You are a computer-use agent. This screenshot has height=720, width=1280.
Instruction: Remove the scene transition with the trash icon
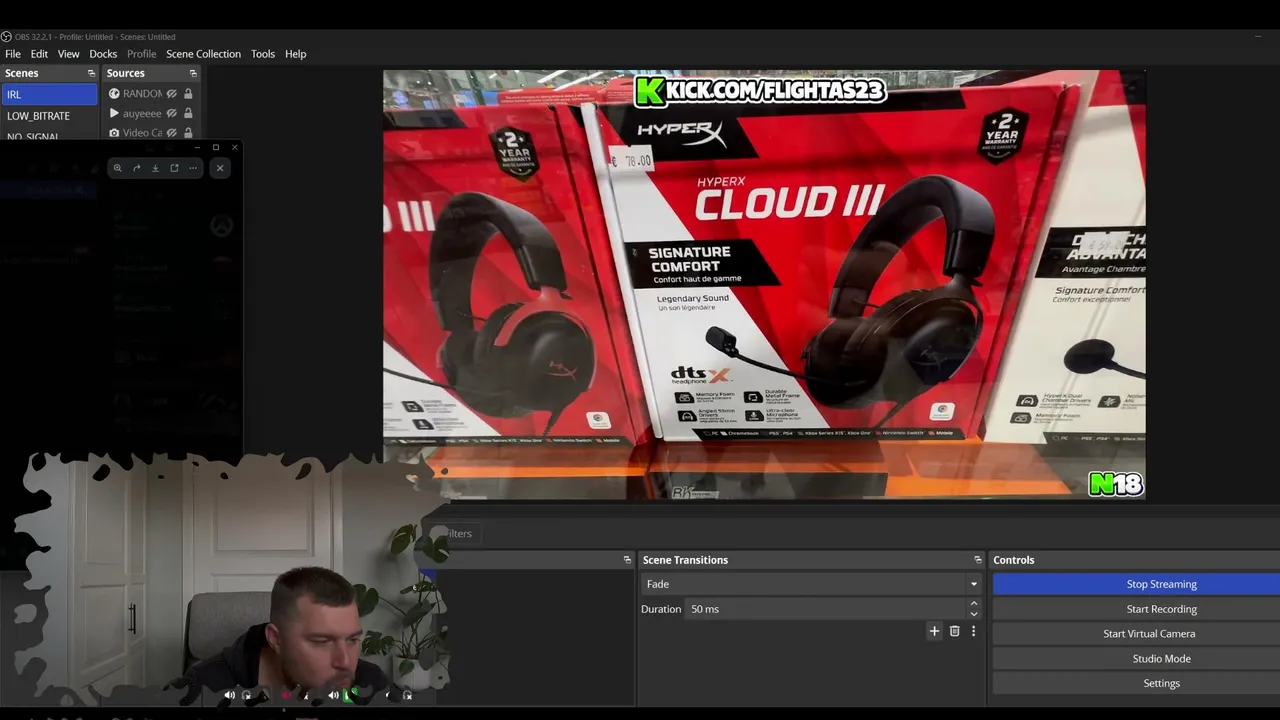(x=954, y=631)
